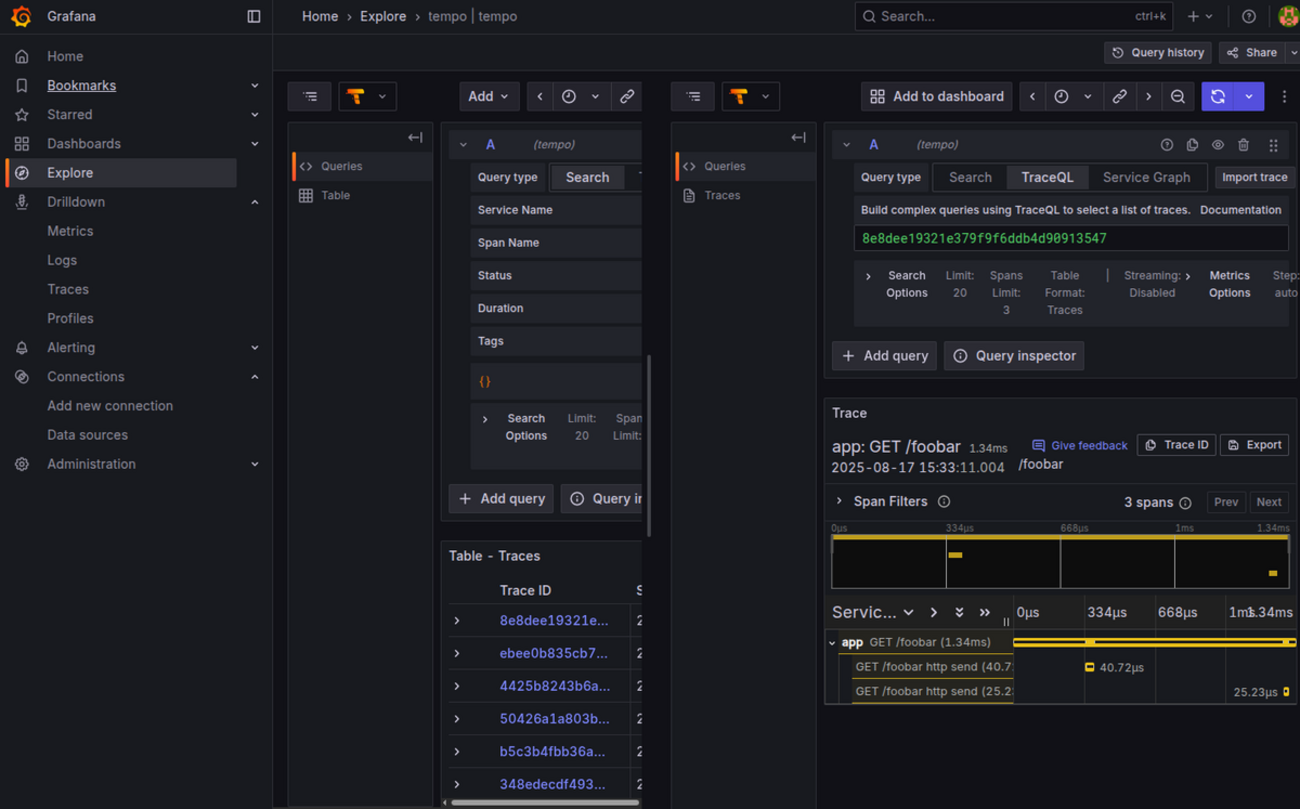Image resolution: width=1300 pixels, height=809 pixels.
Task: Expand the Dashboards menu section
Action: (x=254, y=144)
